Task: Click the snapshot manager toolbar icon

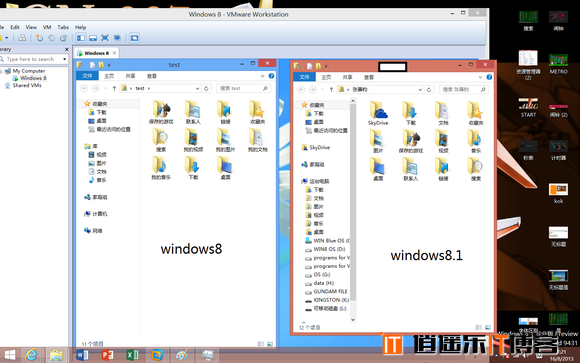Action: [x=64, y=38]
